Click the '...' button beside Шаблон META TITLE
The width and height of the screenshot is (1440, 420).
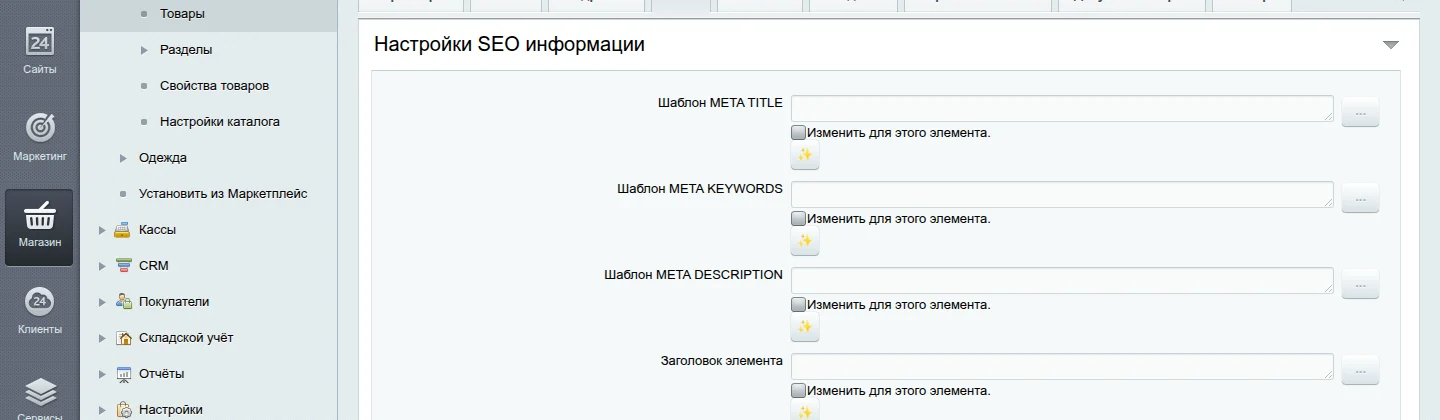click(1360, 113)
